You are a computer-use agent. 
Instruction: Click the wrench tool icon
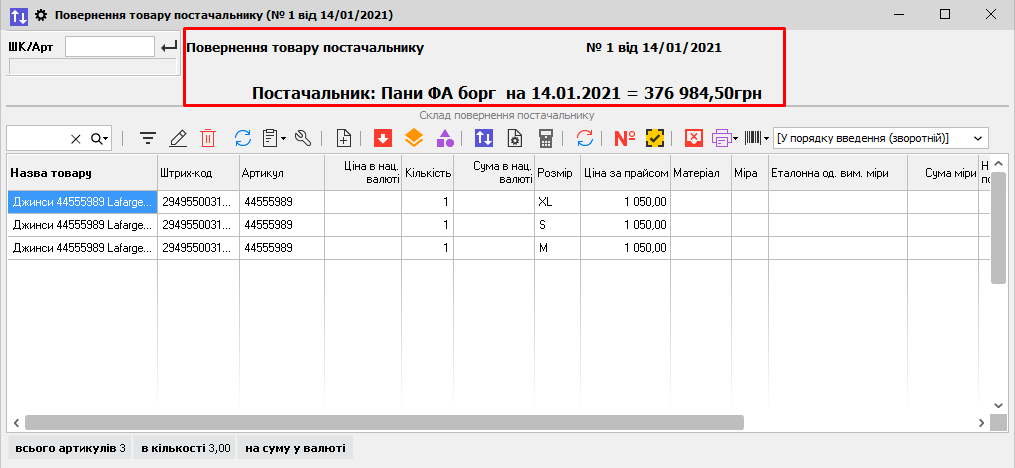pos(303,138)
